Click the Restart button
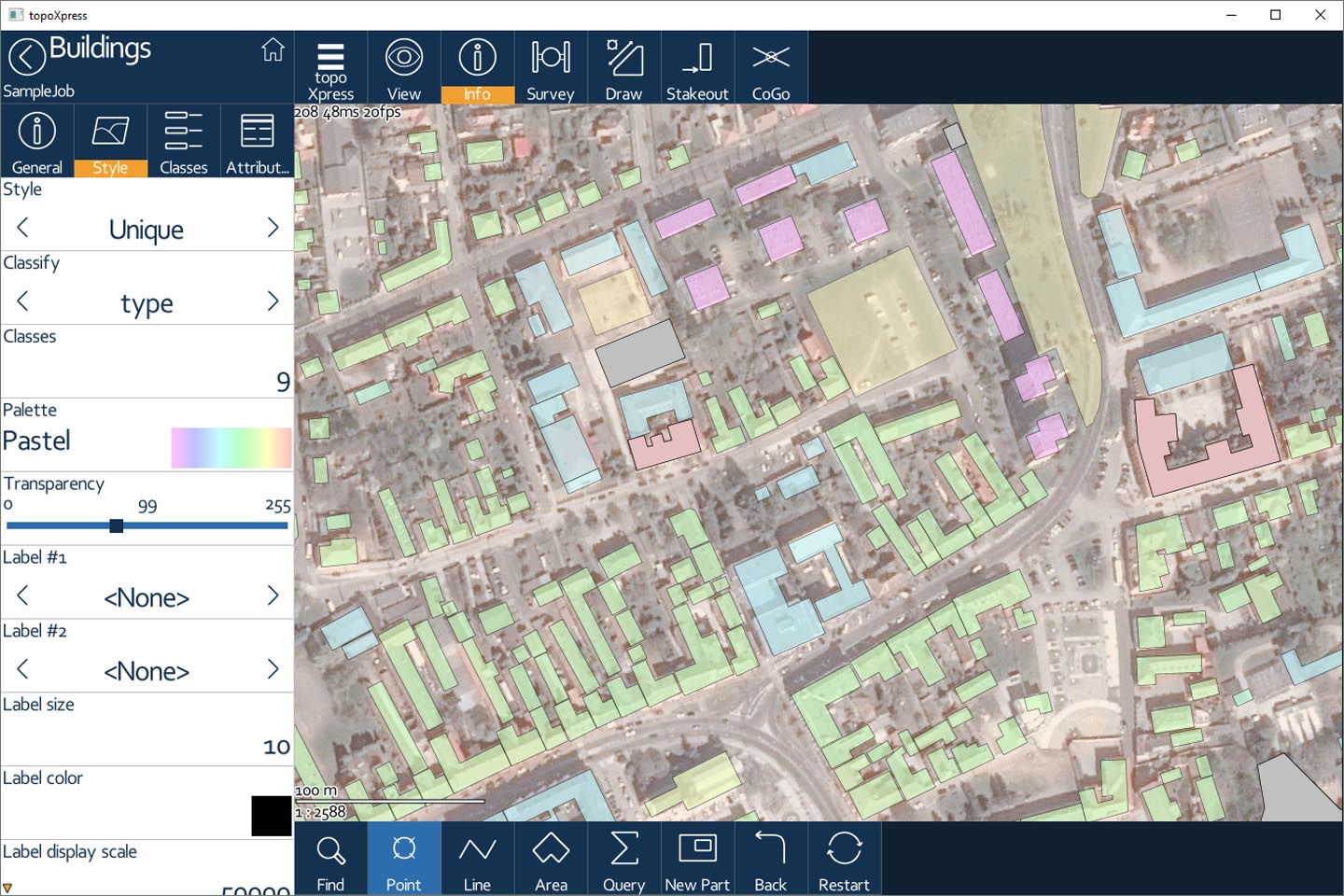Screen dimensions: 1344x896 844,859
